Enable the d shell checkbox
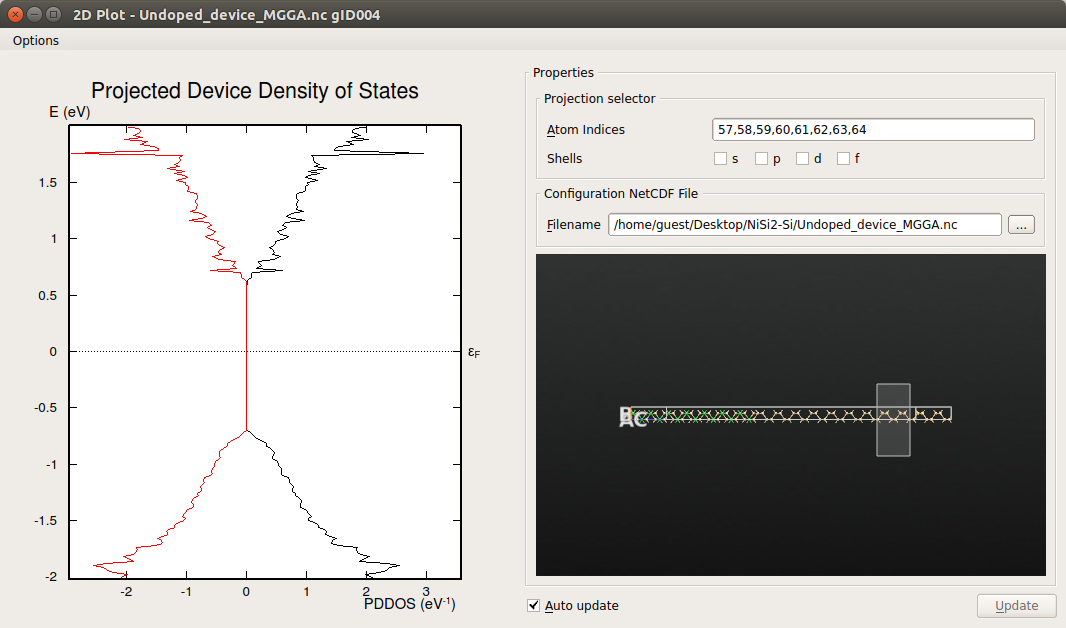The height and width of the screenshot is (628, 1066). 802,158
